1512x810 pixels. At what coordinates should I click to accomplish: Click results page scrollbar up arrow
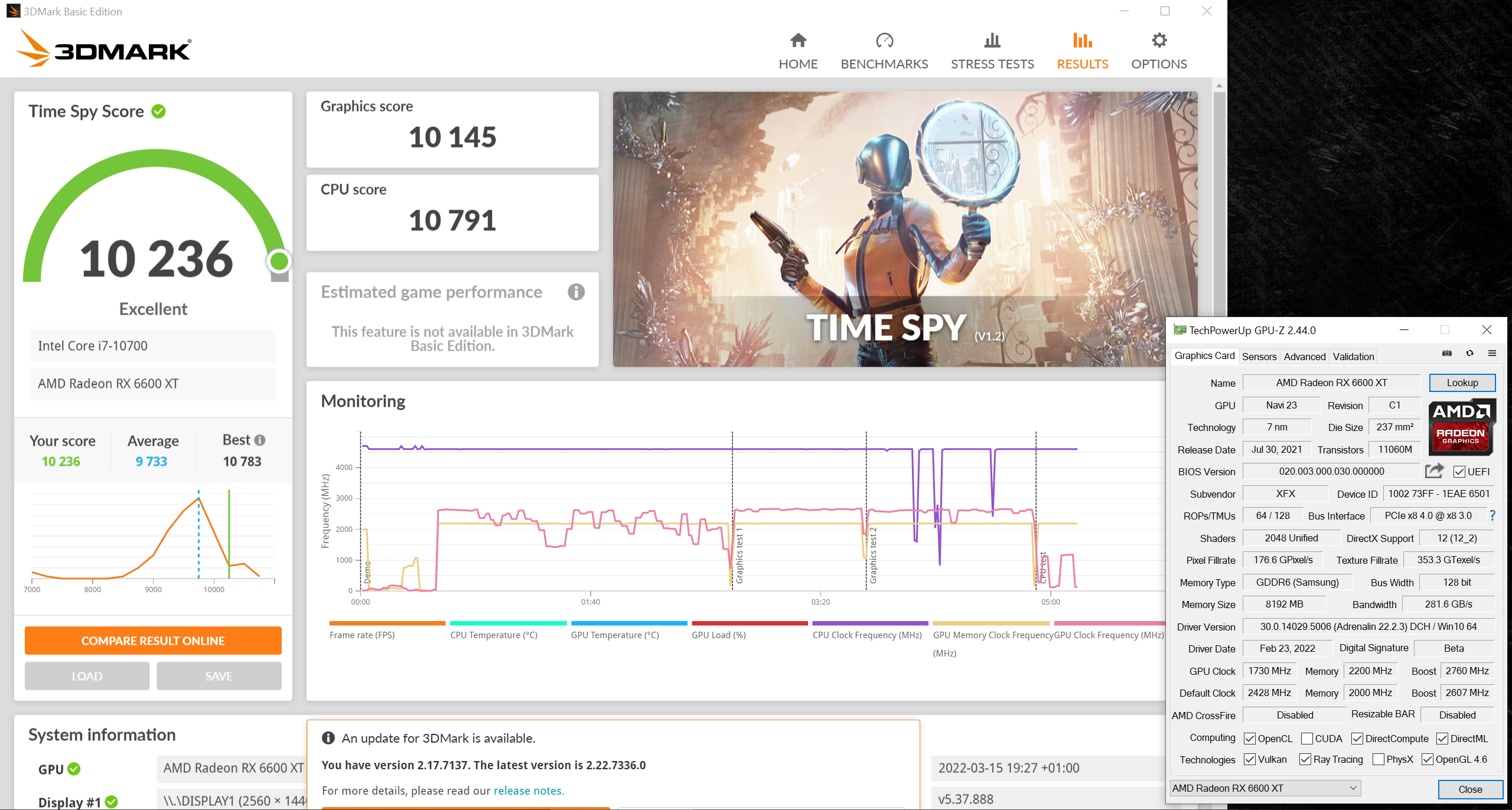coord(1219,86)
